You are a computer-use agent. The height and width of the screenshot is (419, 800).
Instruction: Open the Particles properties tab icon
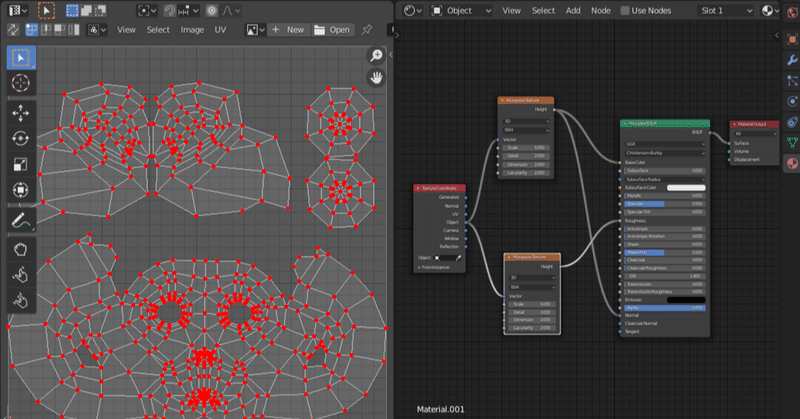click(792, 81)
